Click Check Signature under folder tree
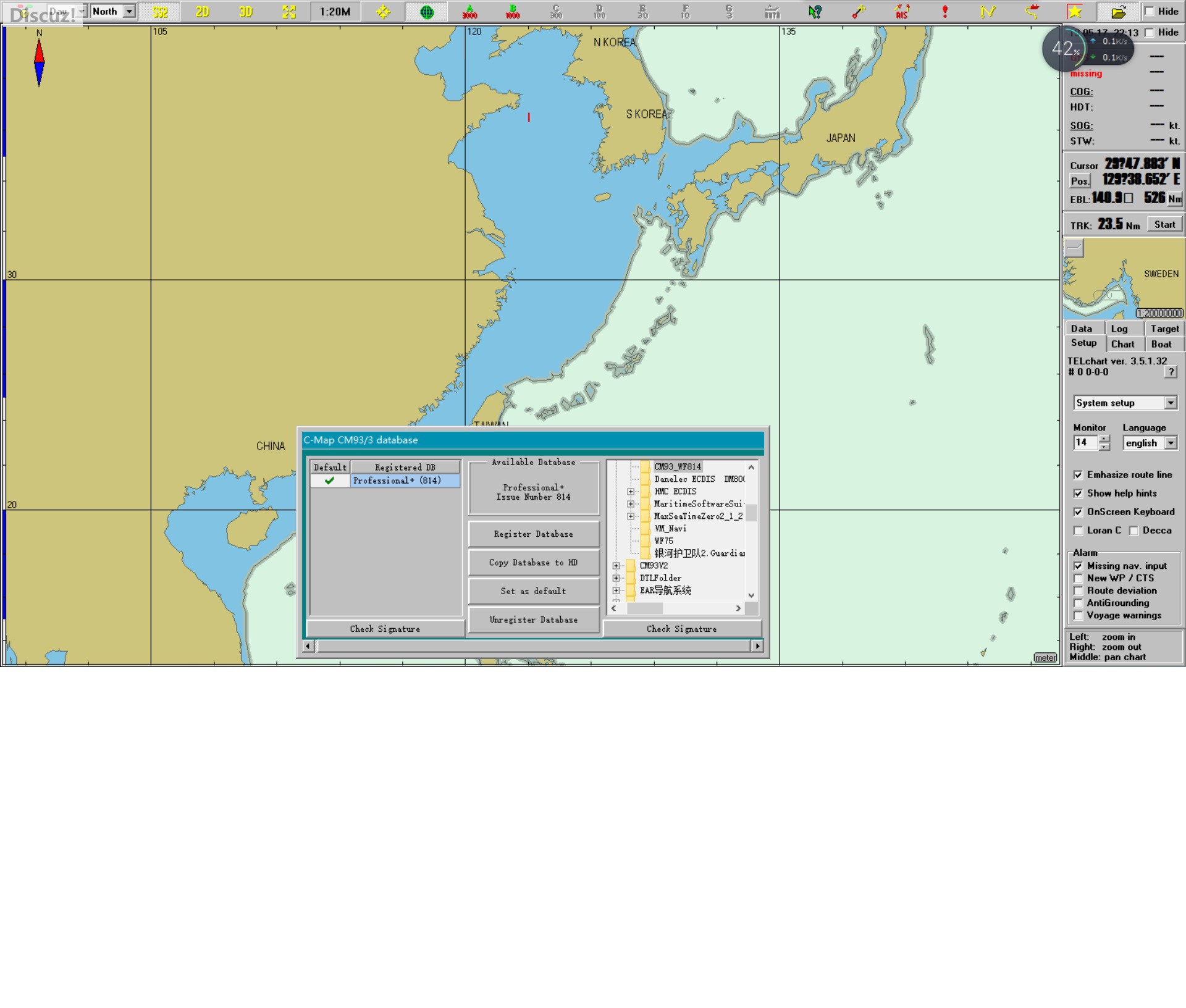This screenshot has height=1008, width=1186. [681, 629]
